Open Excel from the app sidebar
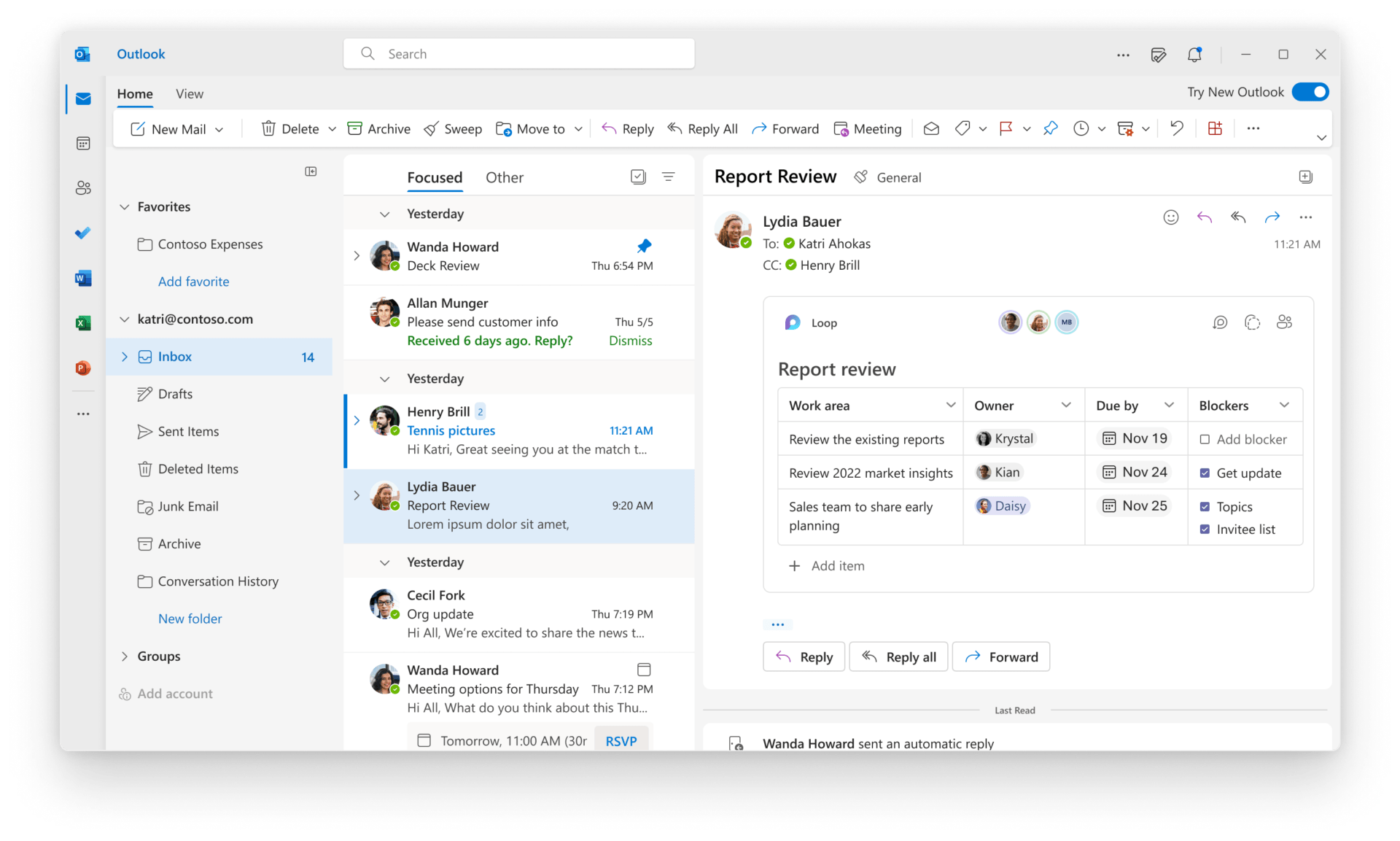The image size is (1400, 841). (x=83, y=322)
